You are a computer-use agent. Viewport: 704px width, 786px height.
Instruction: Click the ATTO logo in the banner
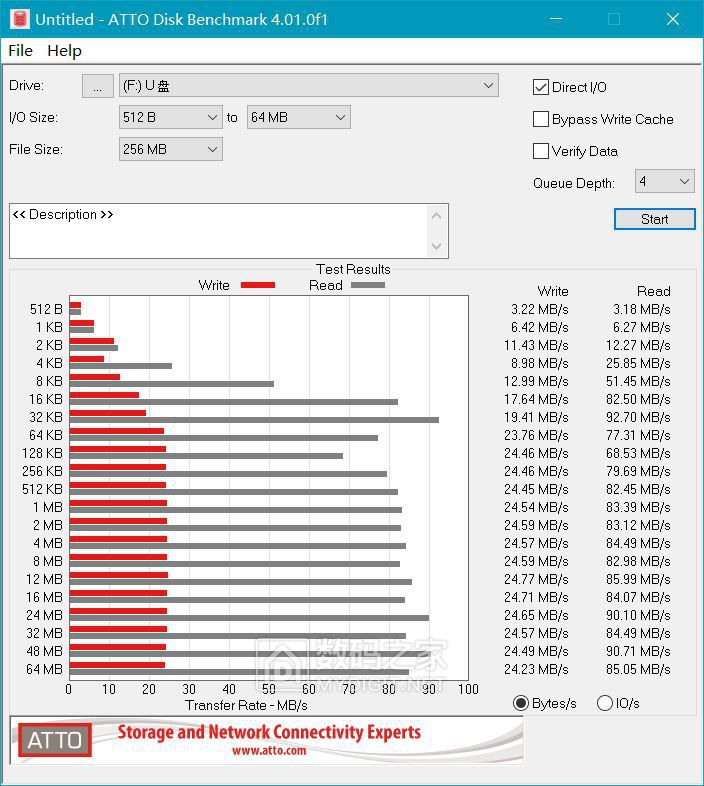(x=55, y=740)
